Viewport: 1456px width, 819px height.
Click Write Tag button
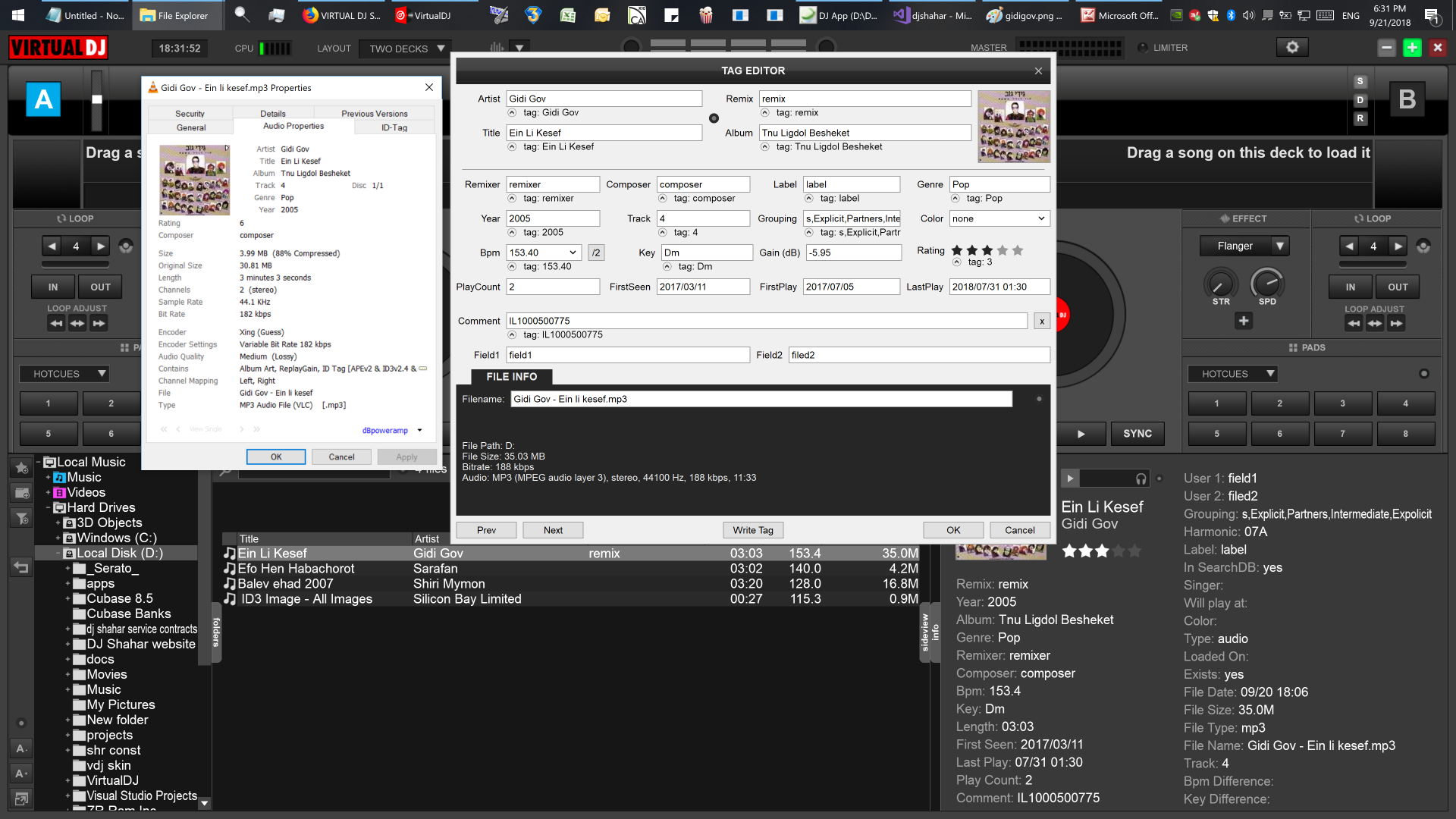(753, 530)
